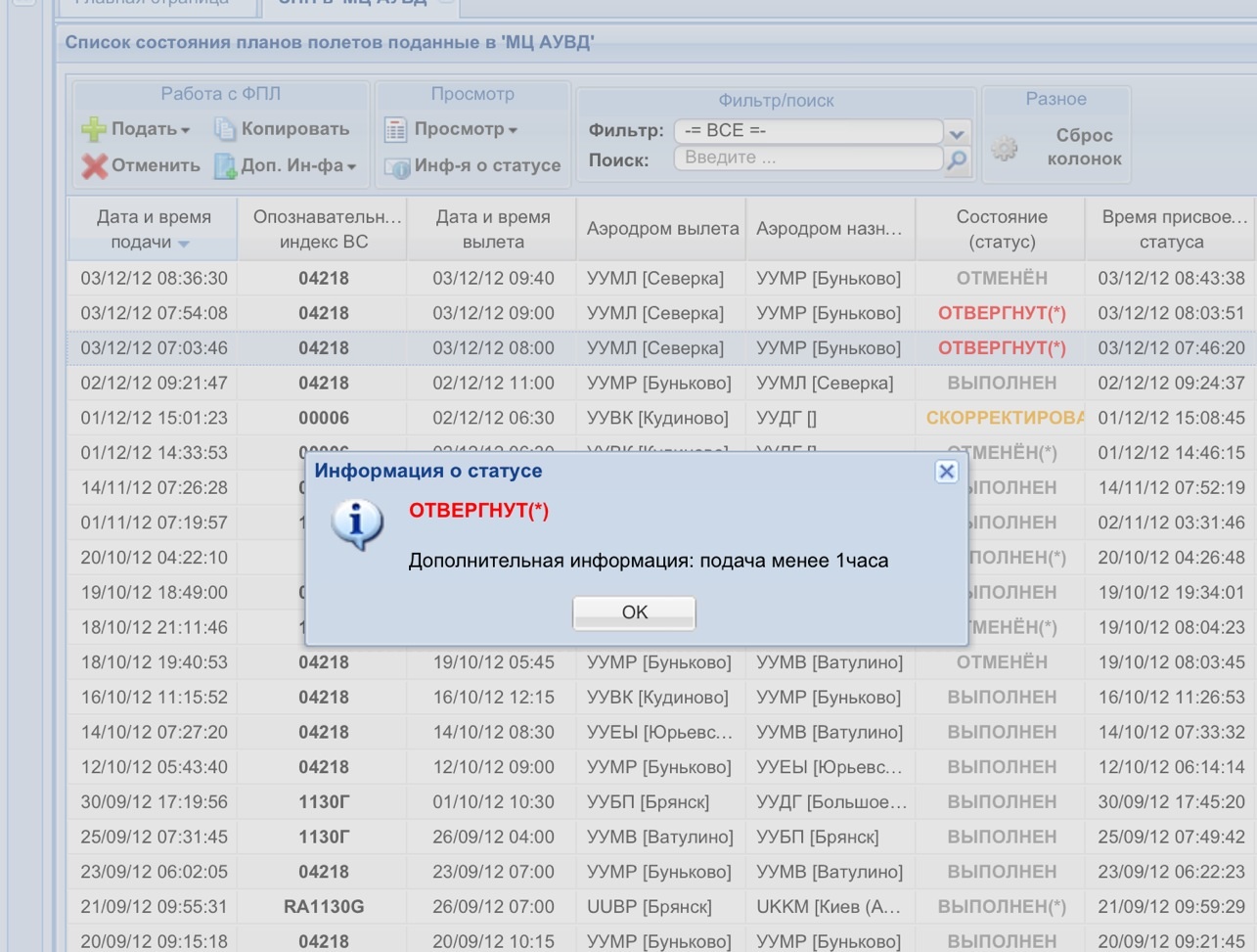This screenshot has width=1257, height=952.
Task: Close the Информация о статусе dialog
Action: click(946, 472)
